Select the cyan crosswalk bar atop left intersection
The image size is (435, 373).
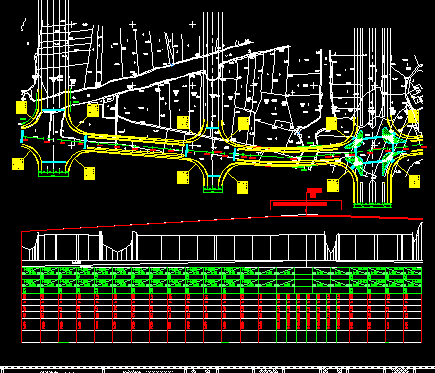click(53, 110)
